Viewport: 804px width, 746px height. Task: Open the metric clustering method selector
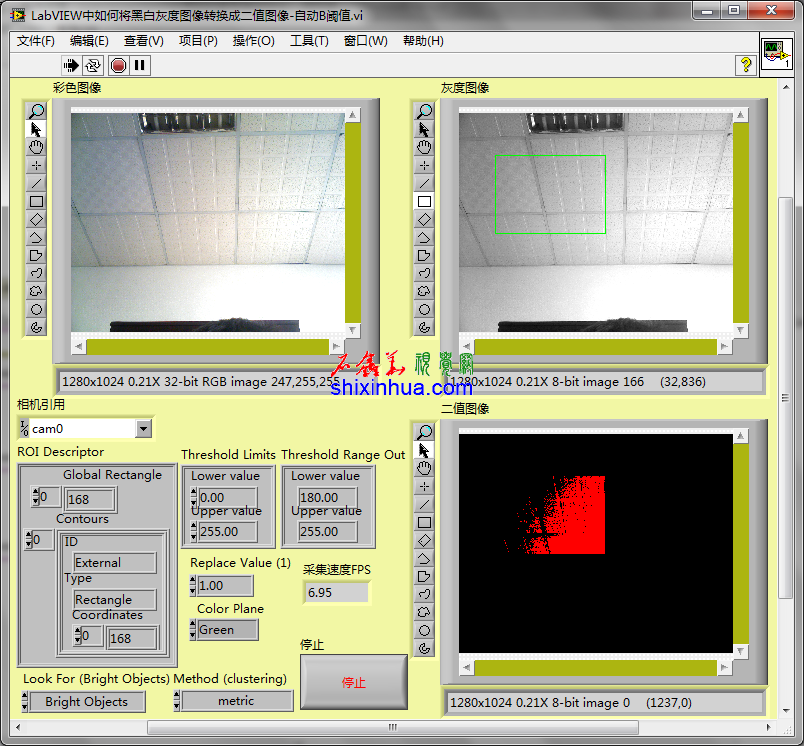(236, 701)
